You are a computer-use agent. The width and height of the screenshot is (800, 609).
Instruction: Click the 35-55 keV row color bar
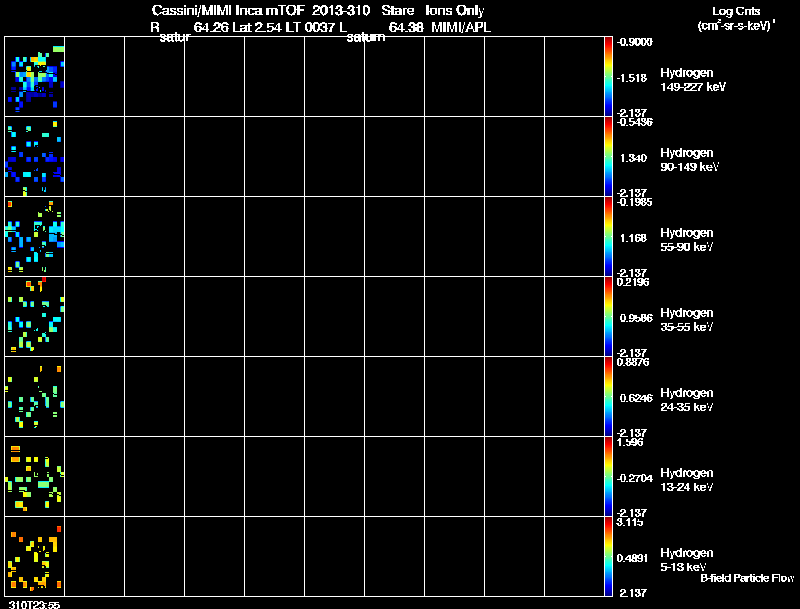click(608, 317)
